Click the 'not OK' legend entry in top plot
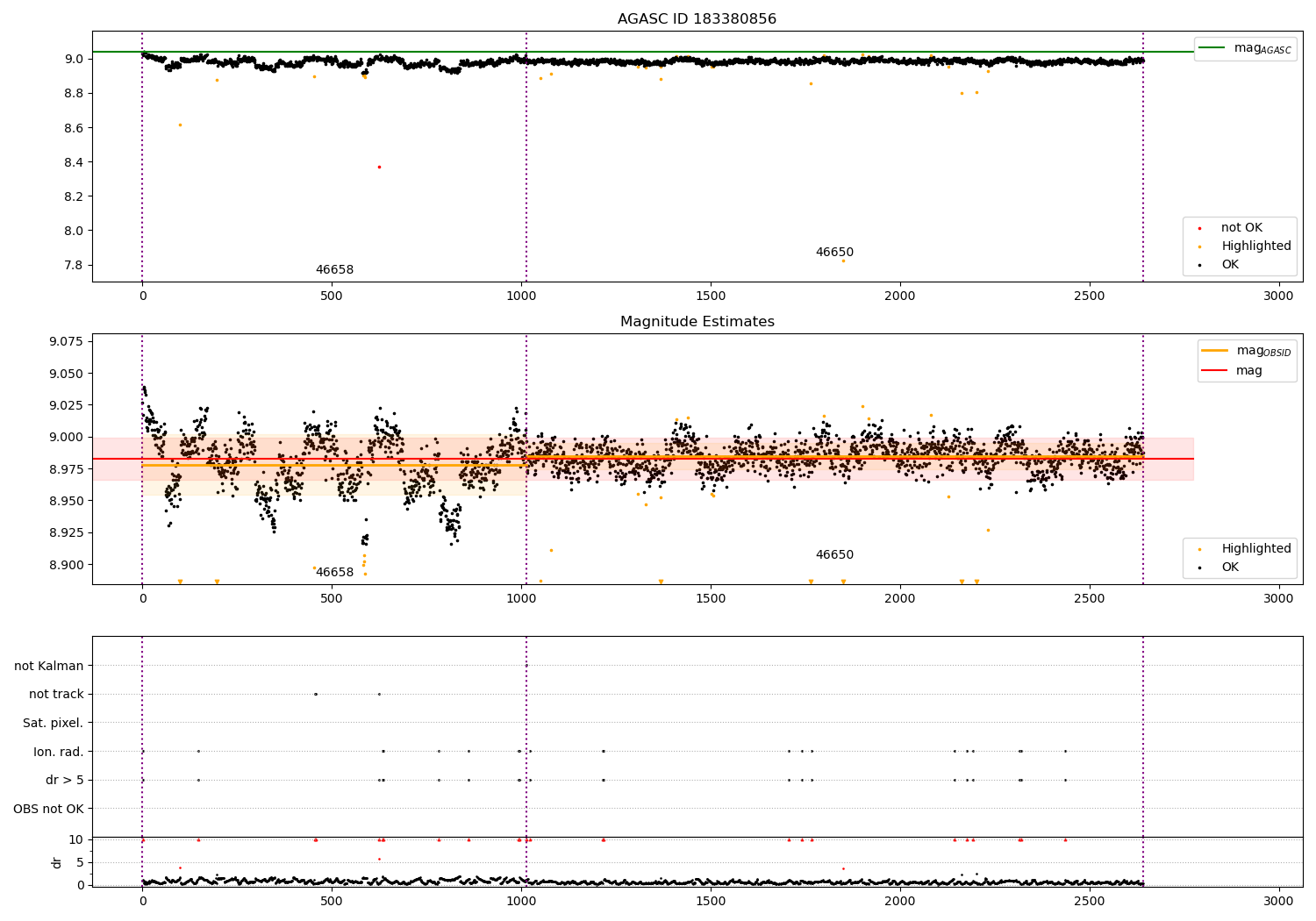This screenshot has width=1316, height=921. [1232, 228]
